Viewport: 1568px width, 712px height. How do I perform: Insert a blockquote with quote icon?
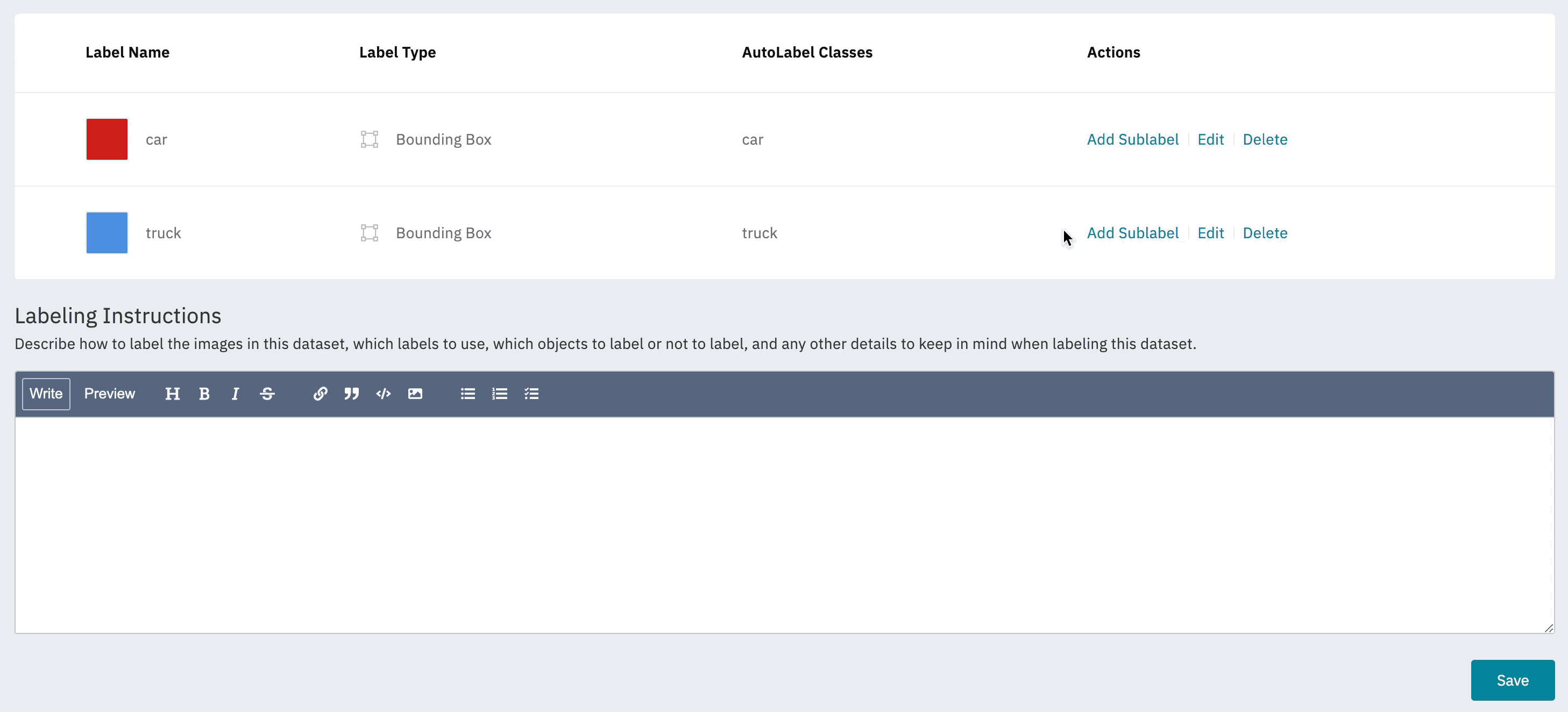point(351,394)
